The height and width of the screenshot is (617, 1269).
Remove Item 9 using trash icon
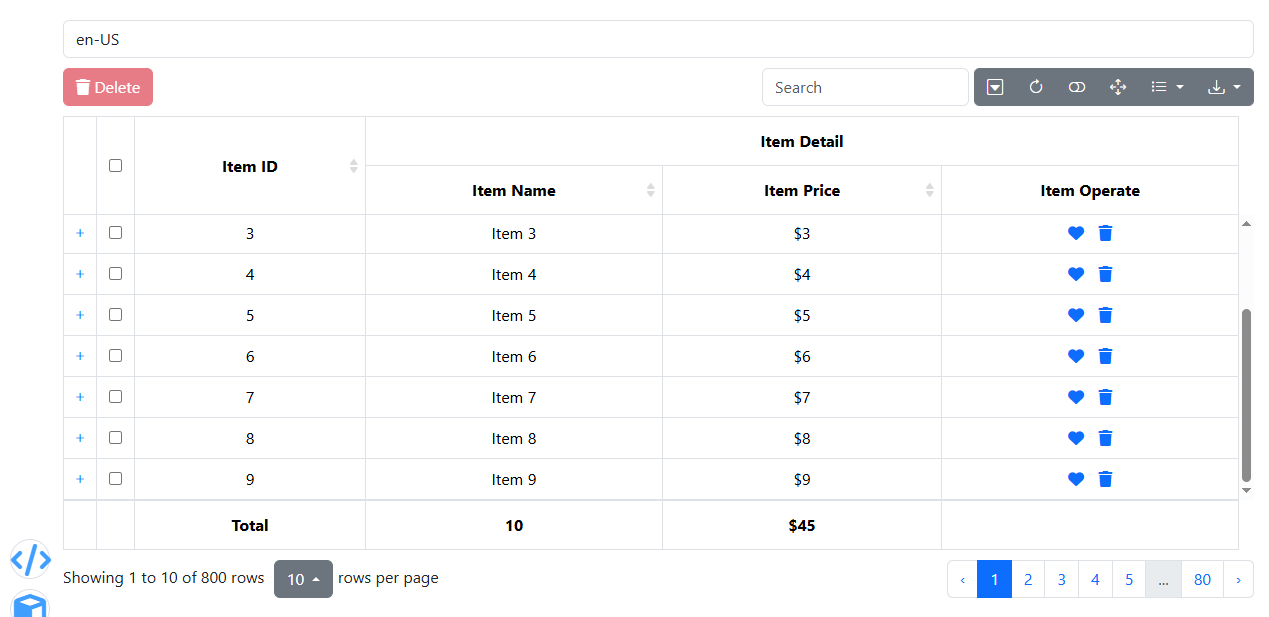(1105, 479)
